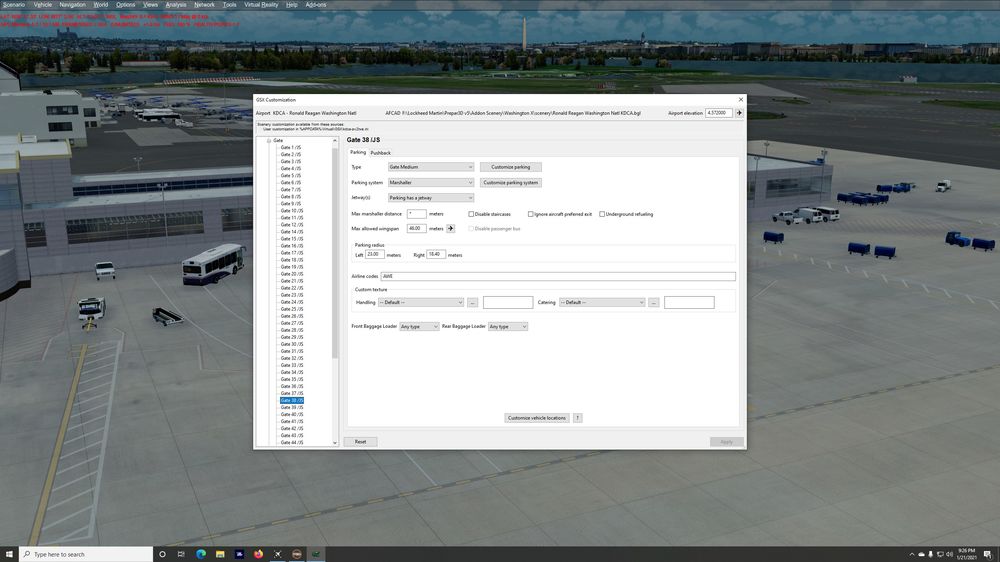
Task: Switch to the Pushback tab
Action: click(380, 153)
